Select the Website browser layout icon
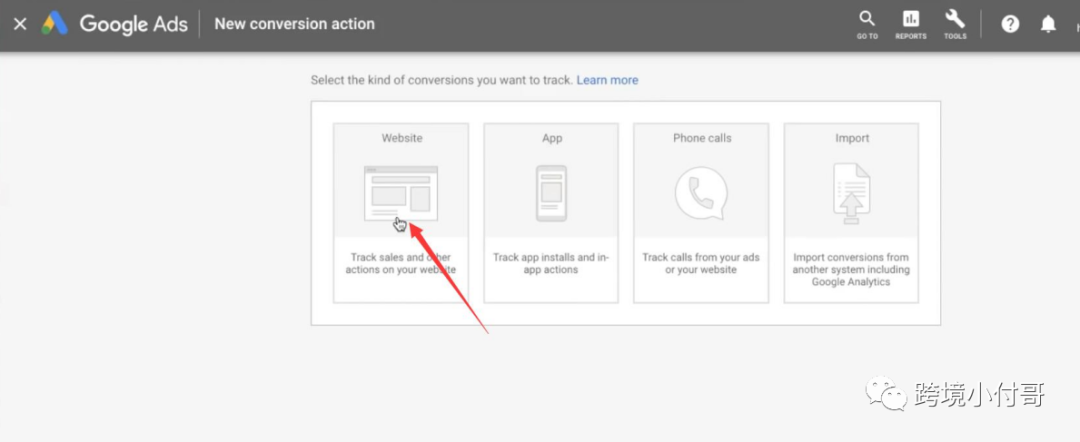The image size is (1080, 442). coord(401,193)
